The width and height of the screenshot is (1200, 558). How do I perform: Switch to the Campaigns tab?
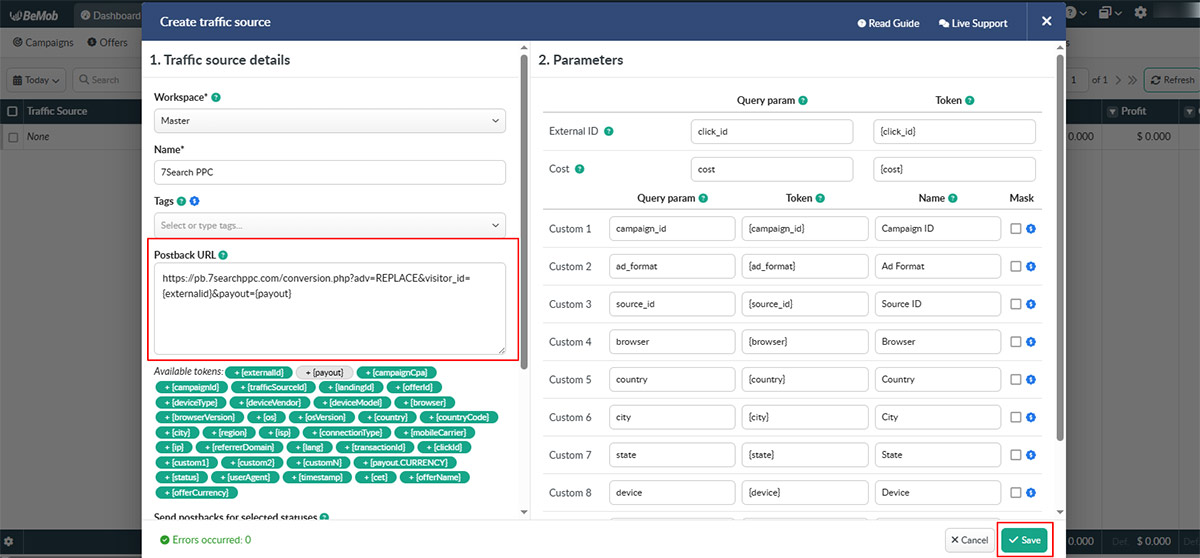tap(43, 43)
